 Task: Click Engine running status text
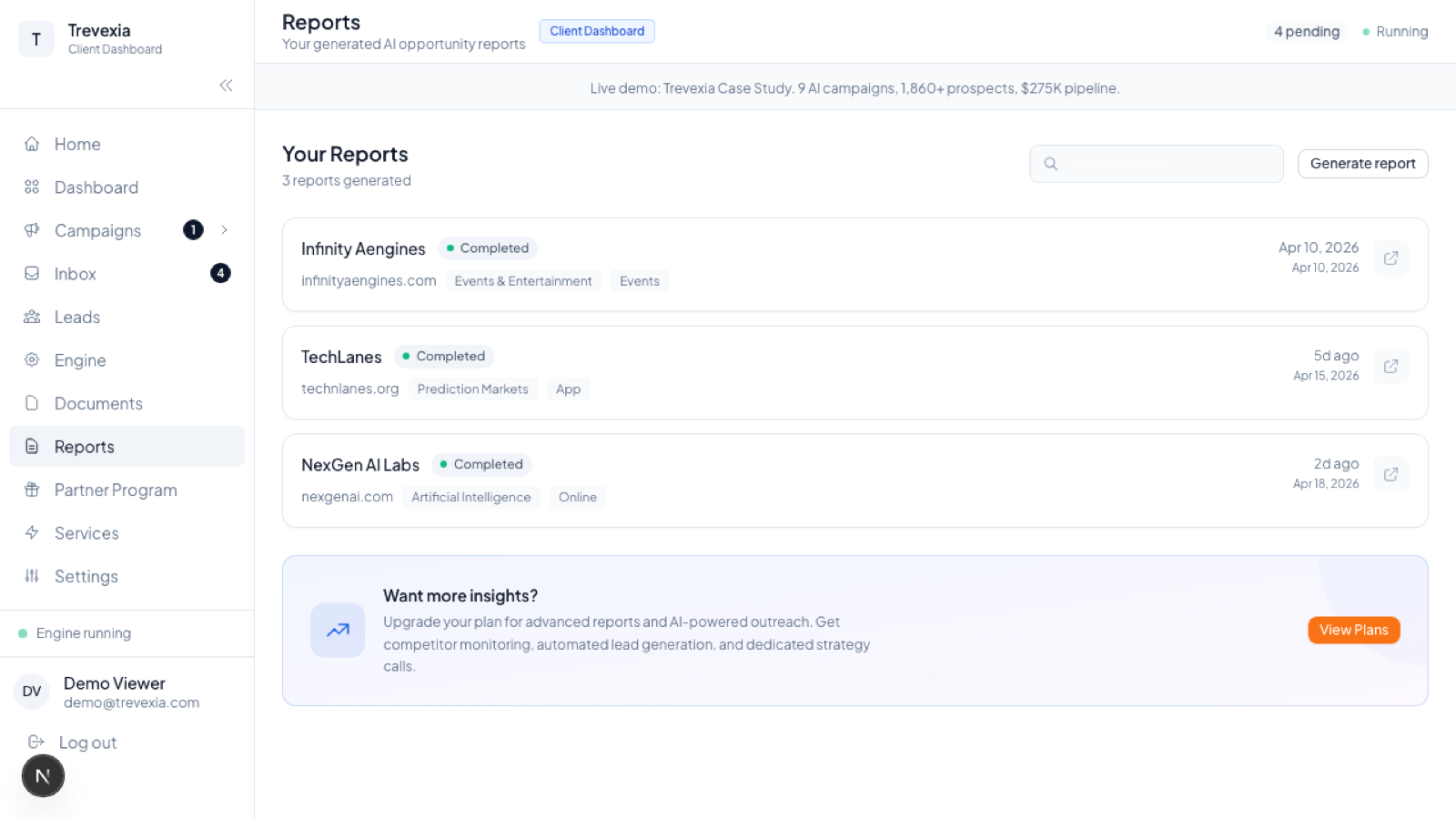click(84, 633)
